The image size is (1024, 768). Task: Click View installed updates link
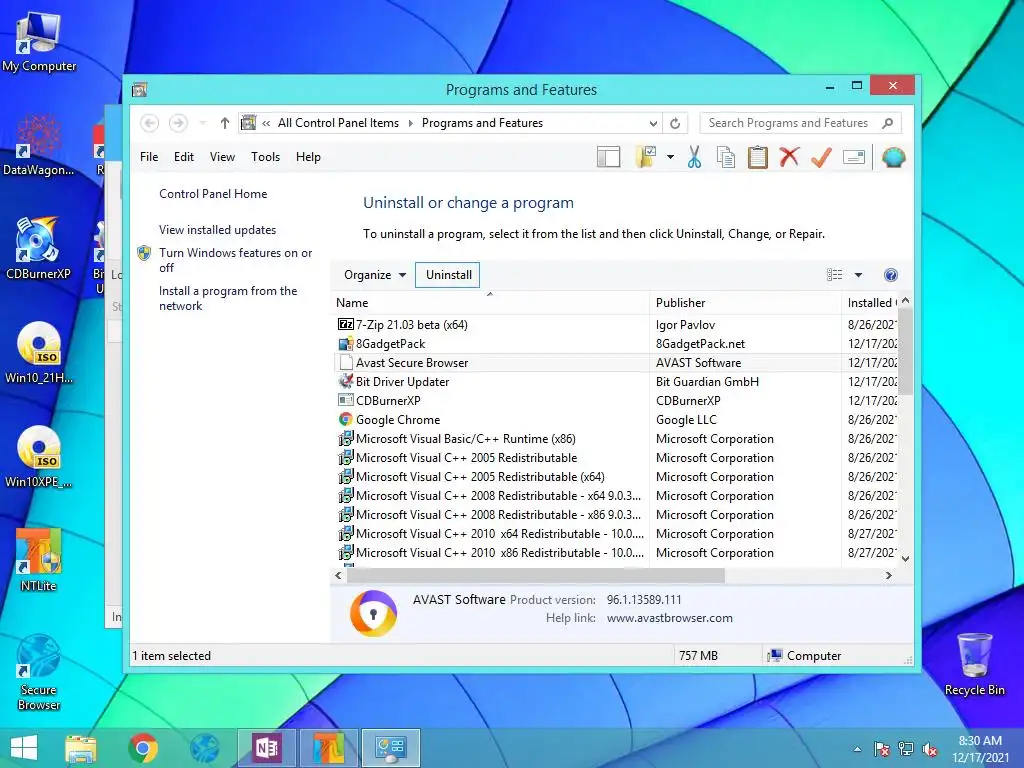(217, 230)
